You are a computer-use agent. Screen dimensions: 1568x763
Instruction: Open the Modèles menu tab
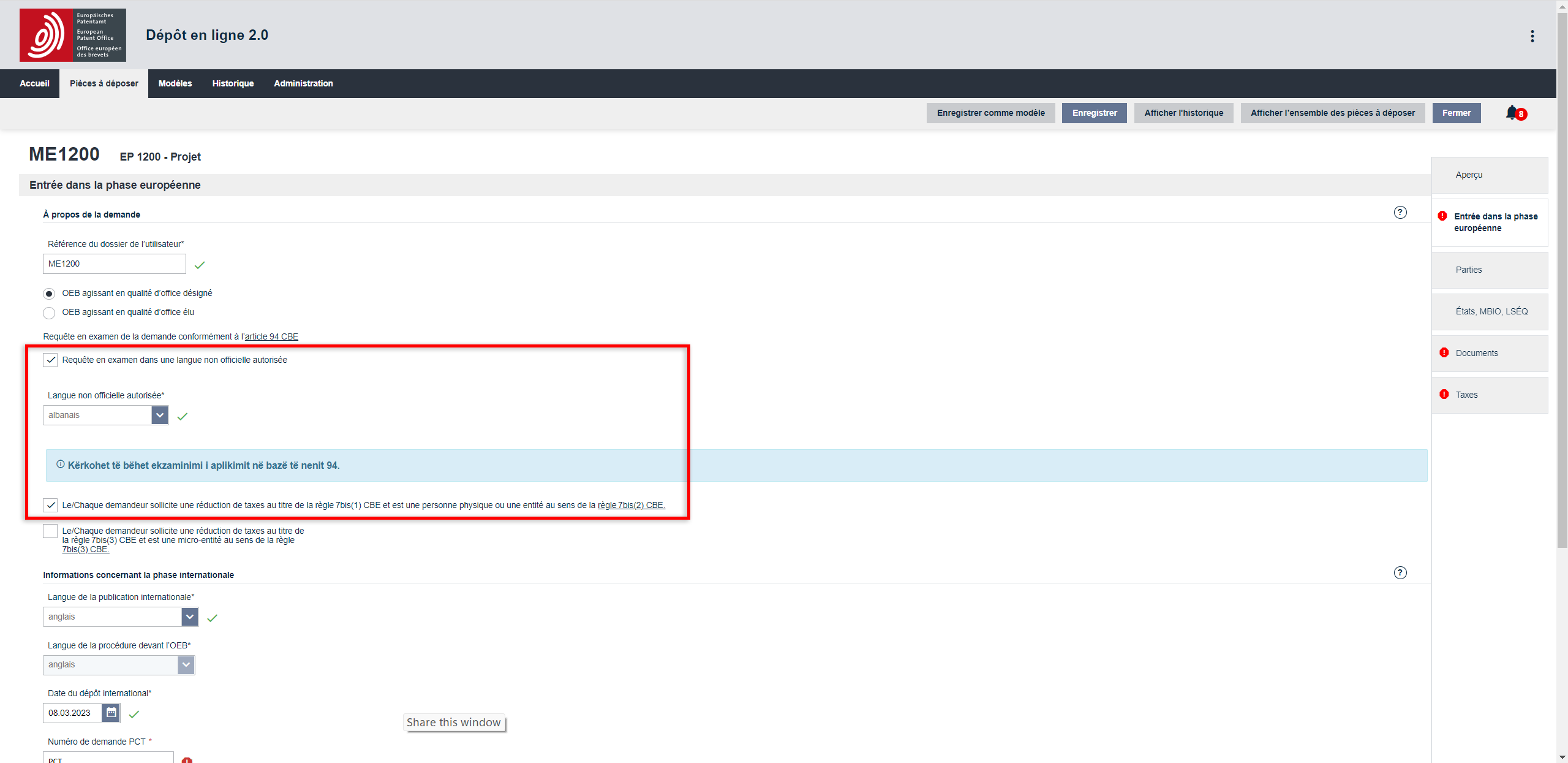click(175, 83)
